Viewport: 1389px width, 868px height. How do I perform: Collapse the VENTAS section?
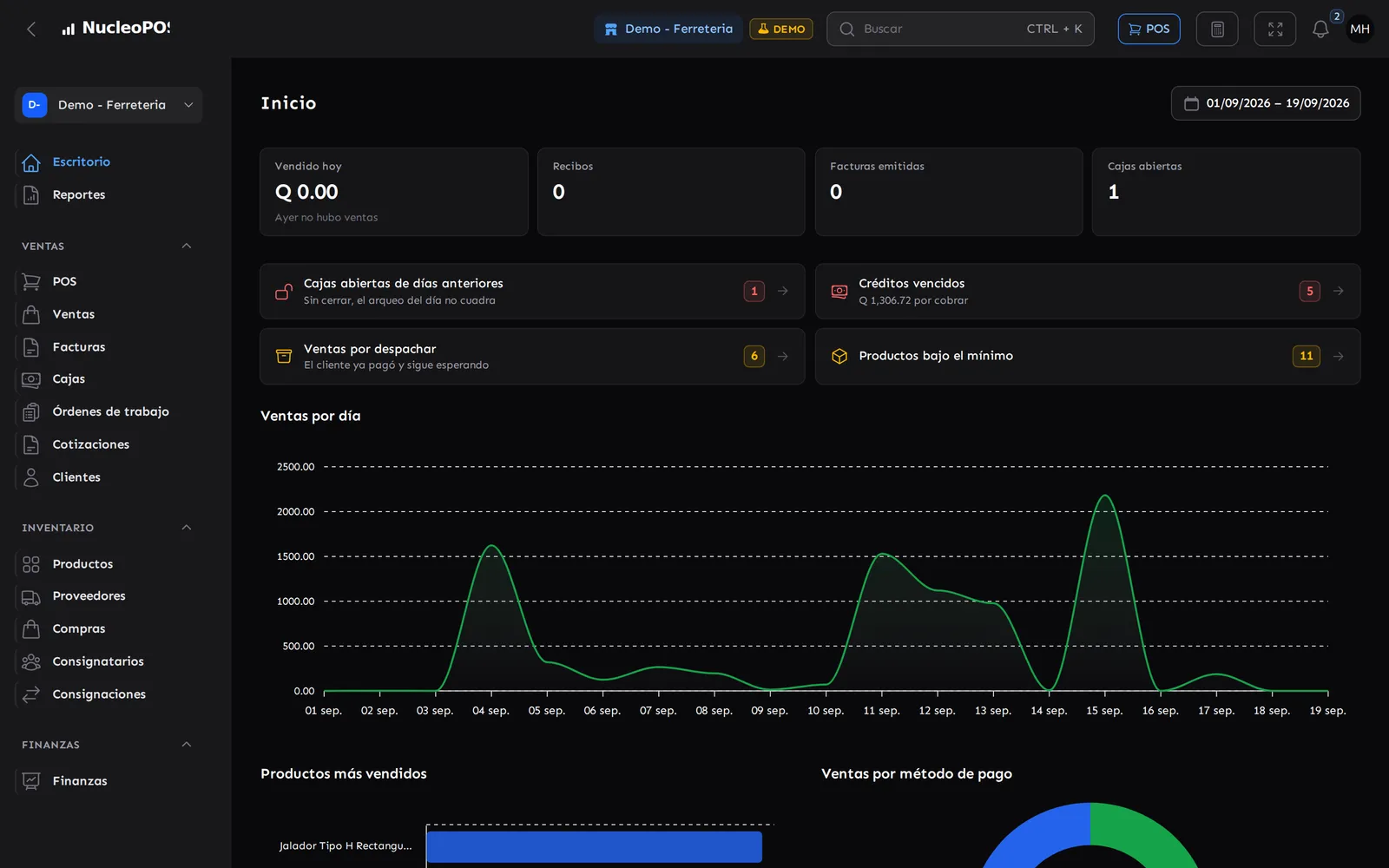pos(187,247)
